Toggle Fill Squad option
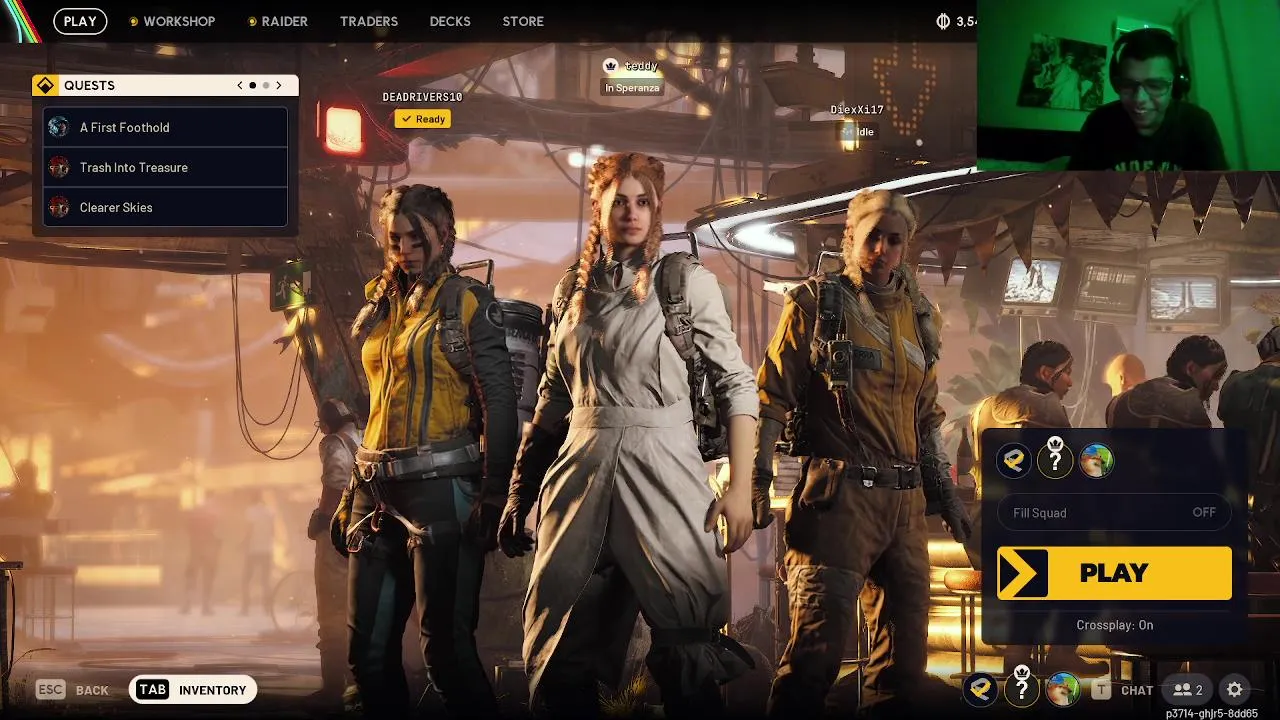1280x720 pixels. point(1114,512)
